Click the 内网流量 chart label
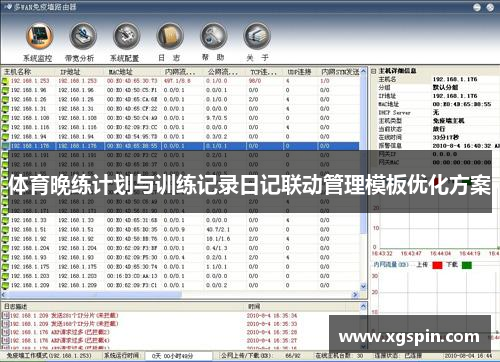This screenshot has width=500, height=362. click(x=390, y=264)
